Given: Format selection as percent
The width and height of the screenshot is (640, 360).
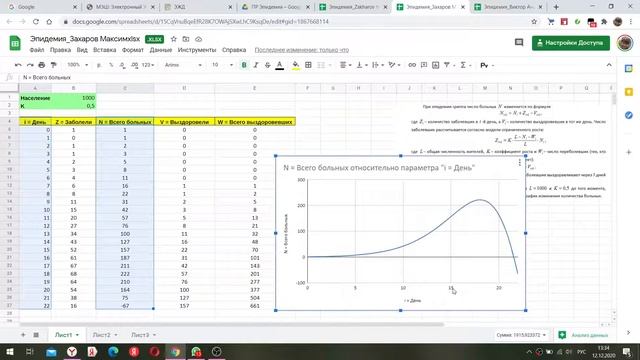Looking at the screenshot, I should tap(111, 65).
